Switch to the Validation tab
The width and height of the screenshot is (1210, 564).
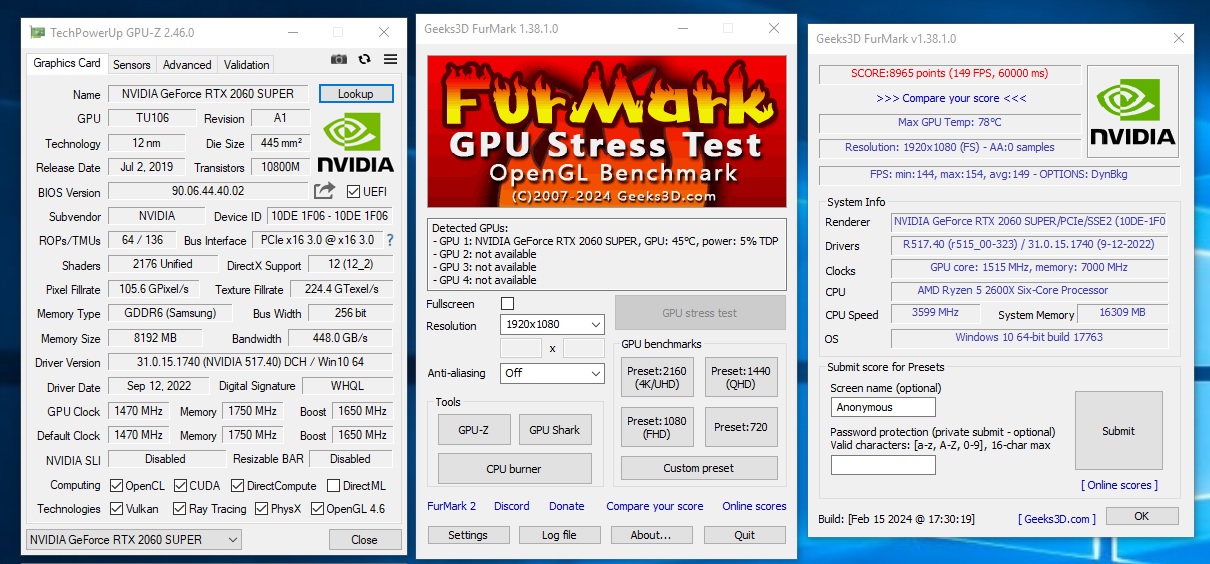tap(246, 65)
